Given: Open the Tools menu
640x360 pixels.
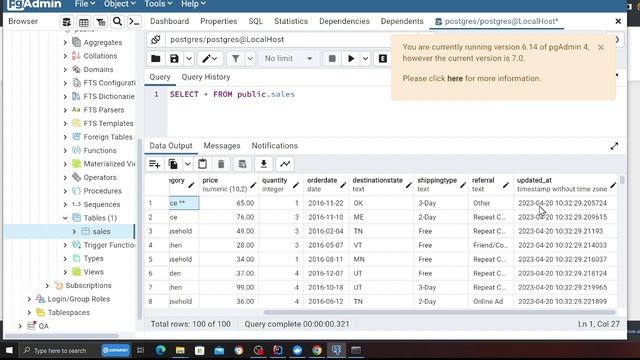Looking at the screenshot, I should pyautogui.click(x=158, y=4).
